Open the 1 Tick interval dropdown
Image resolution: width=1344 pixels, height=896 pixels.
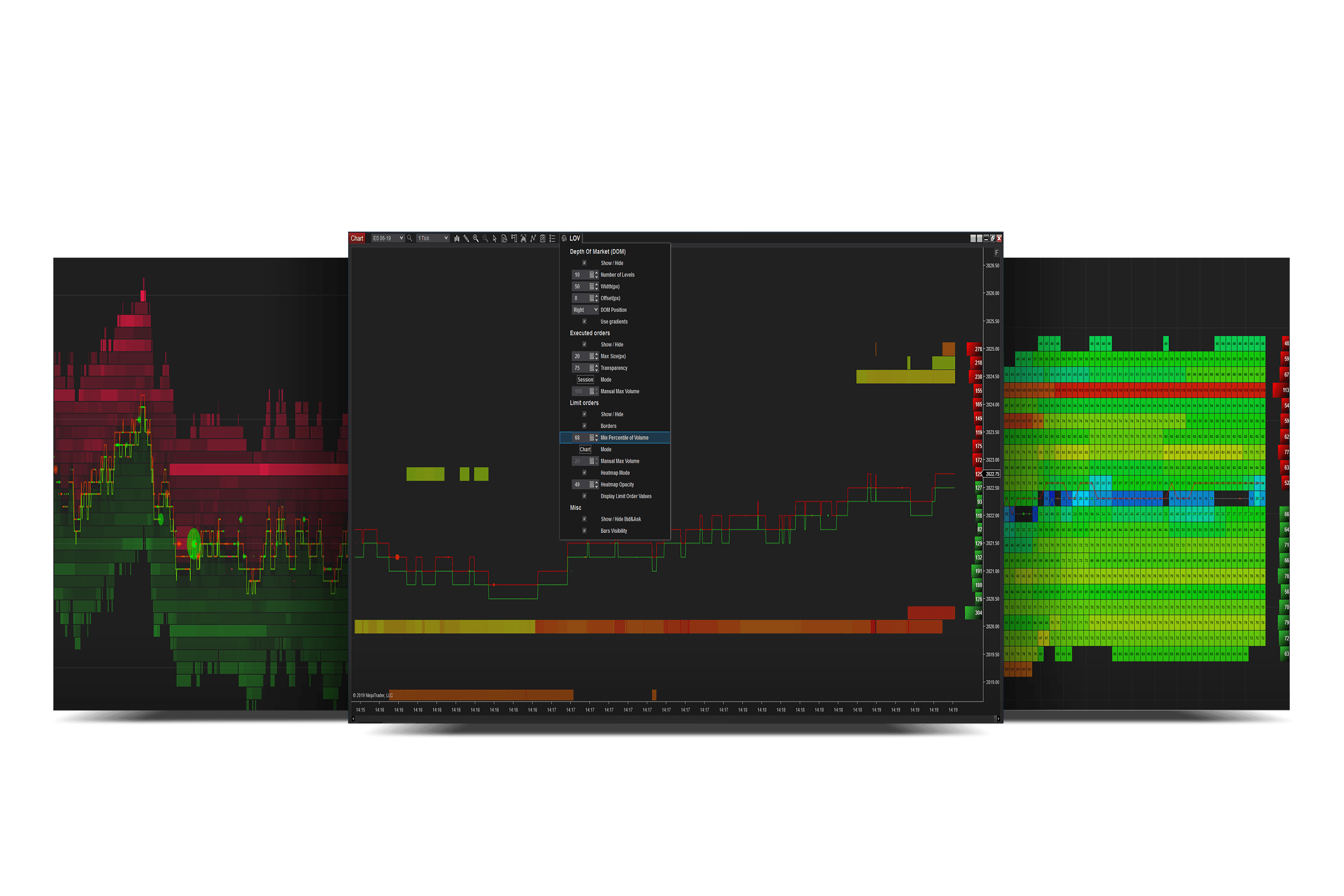(433, 238)
